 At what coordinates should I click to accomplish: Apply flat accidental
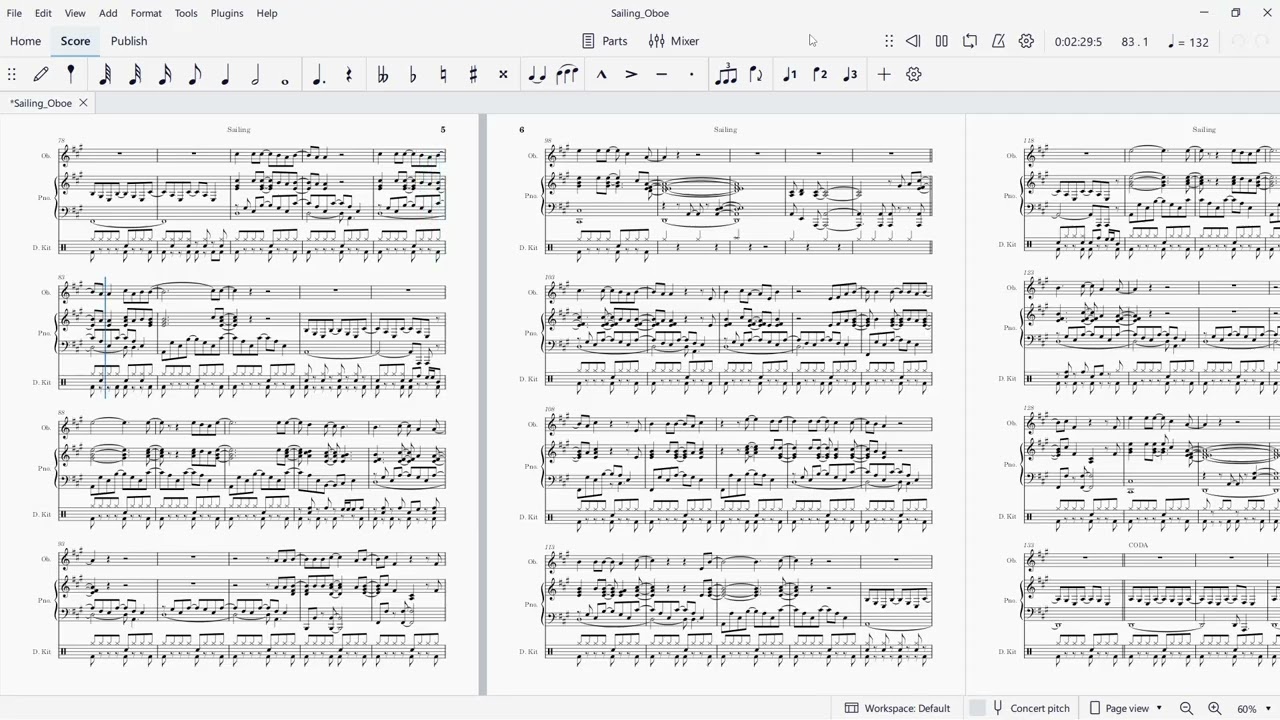413,74
